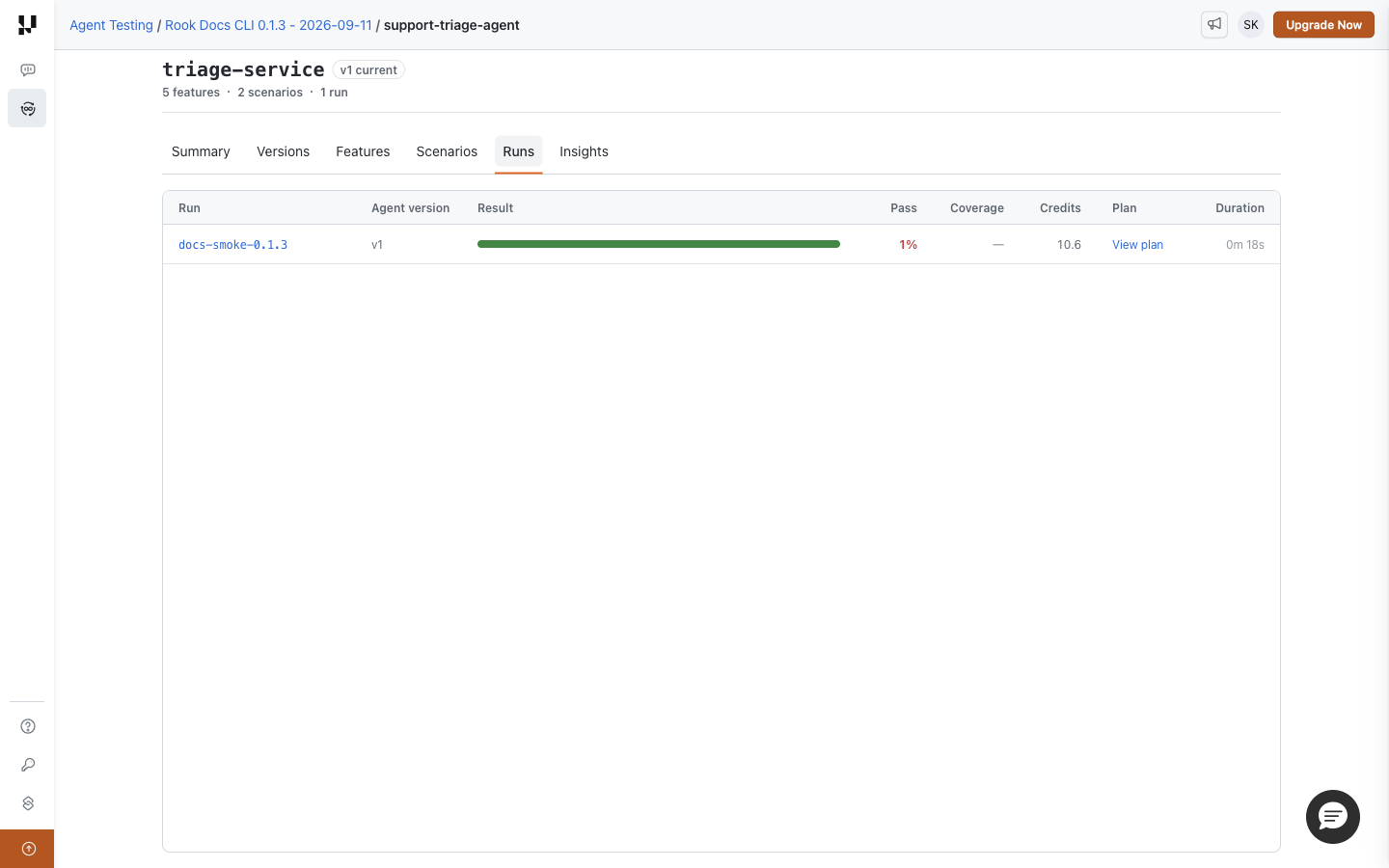Switch to the Features tab

tap(363, 151)
